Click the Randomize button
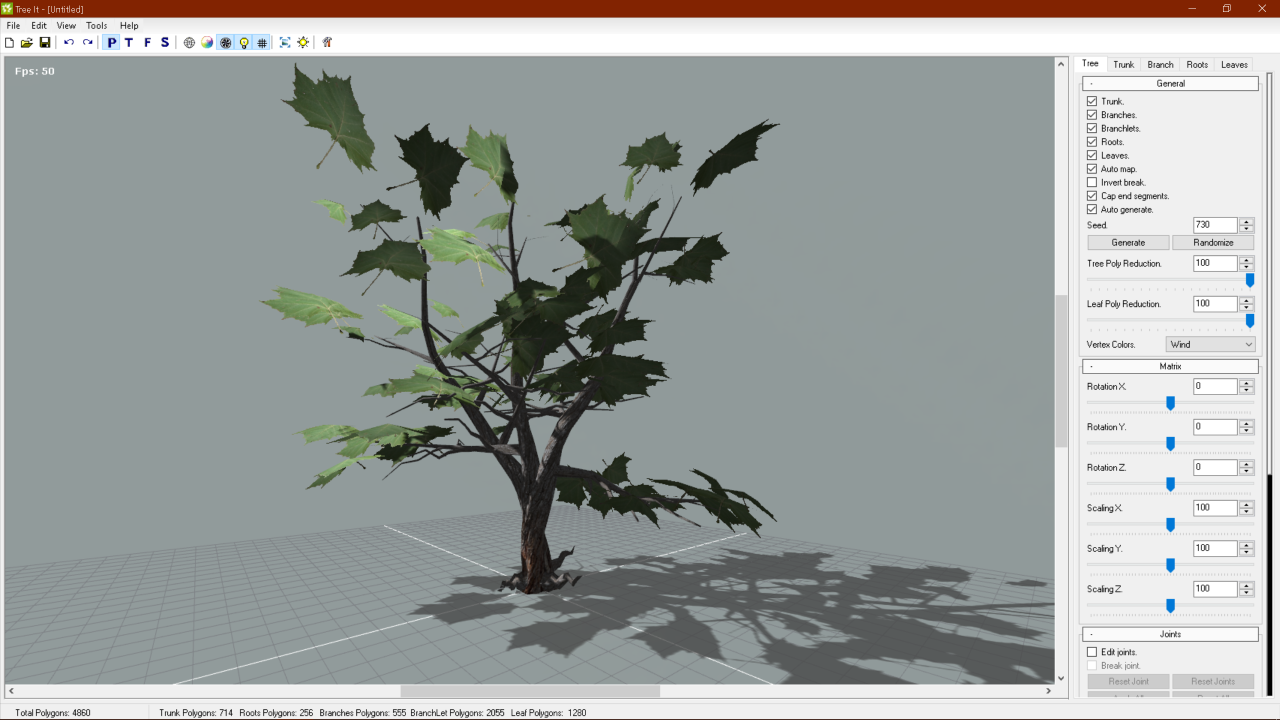The width and height of the screenshot is (1280, 720). [x=1213, y=243]
